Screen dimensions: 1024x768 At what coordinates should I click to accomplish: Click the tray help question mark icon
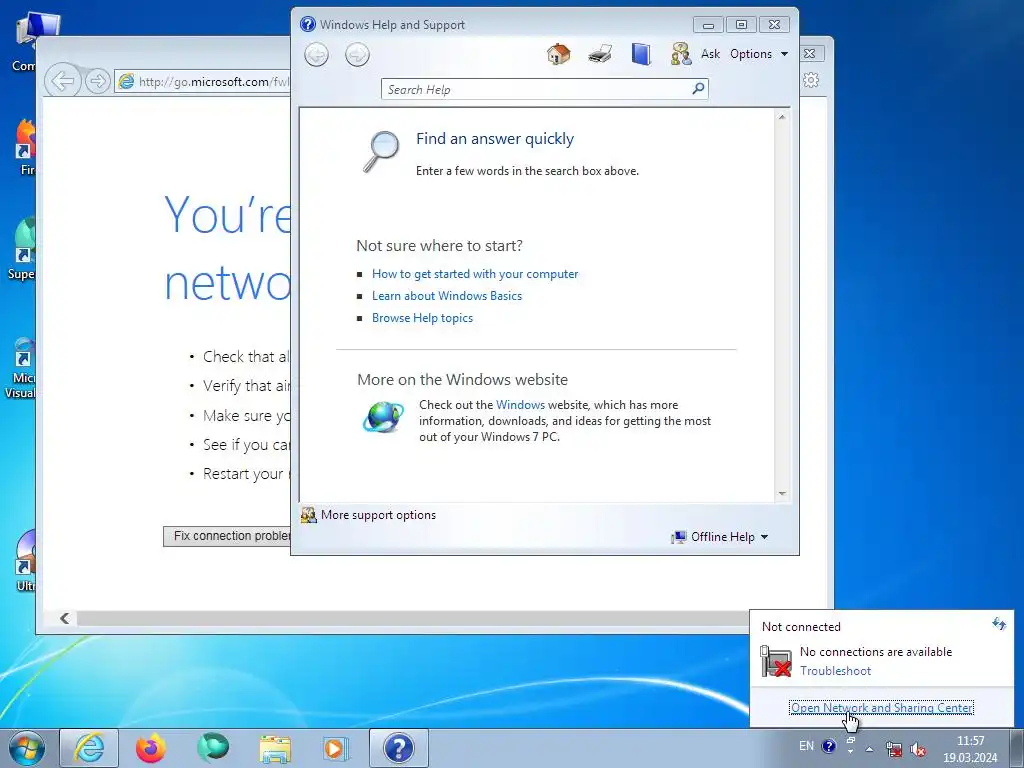pos(829,746)
